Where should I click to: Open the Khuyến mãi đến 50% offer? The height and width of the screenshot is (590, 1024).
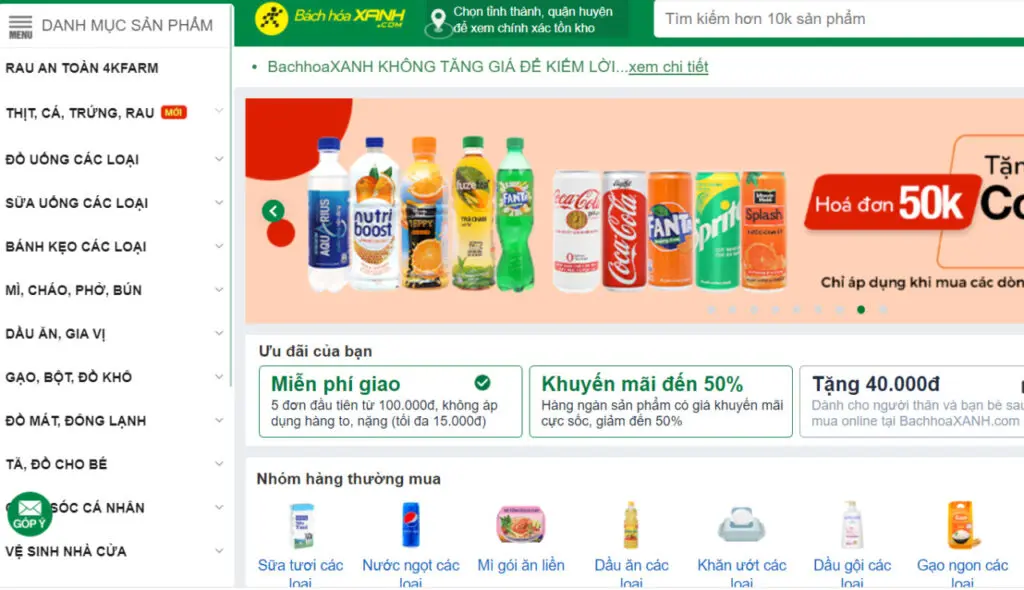pyautogui.click(x=661, y=401)
